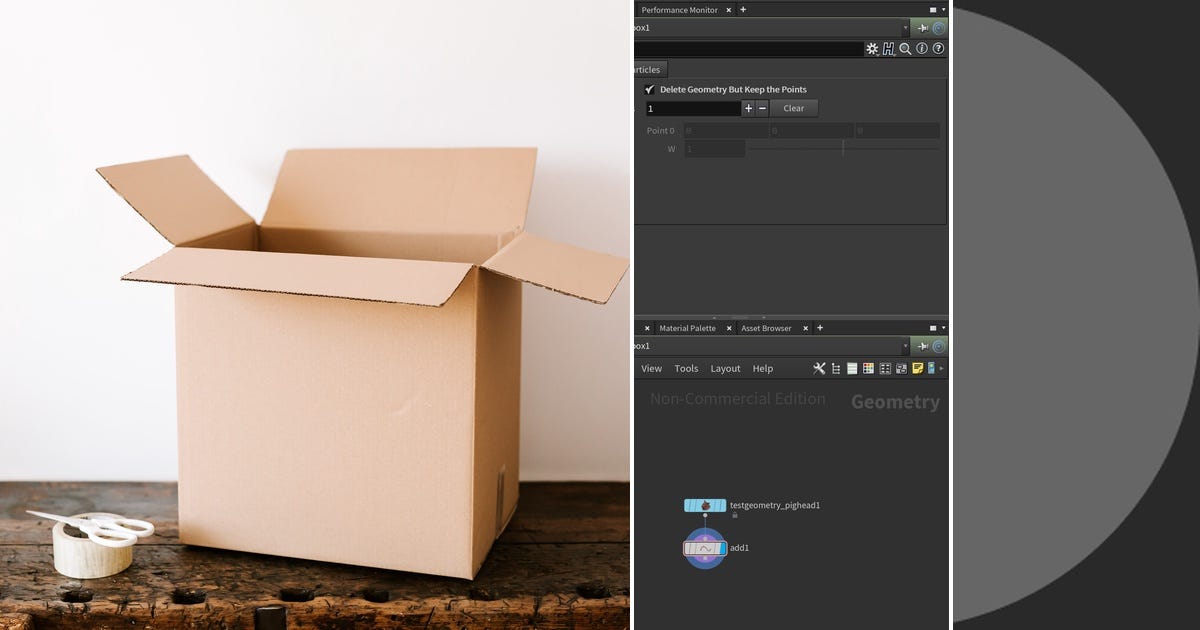Viewport: 1200px width, 630px height.
Task: Open network editor display options wrench icon
Action: click(x=820, y=368)
